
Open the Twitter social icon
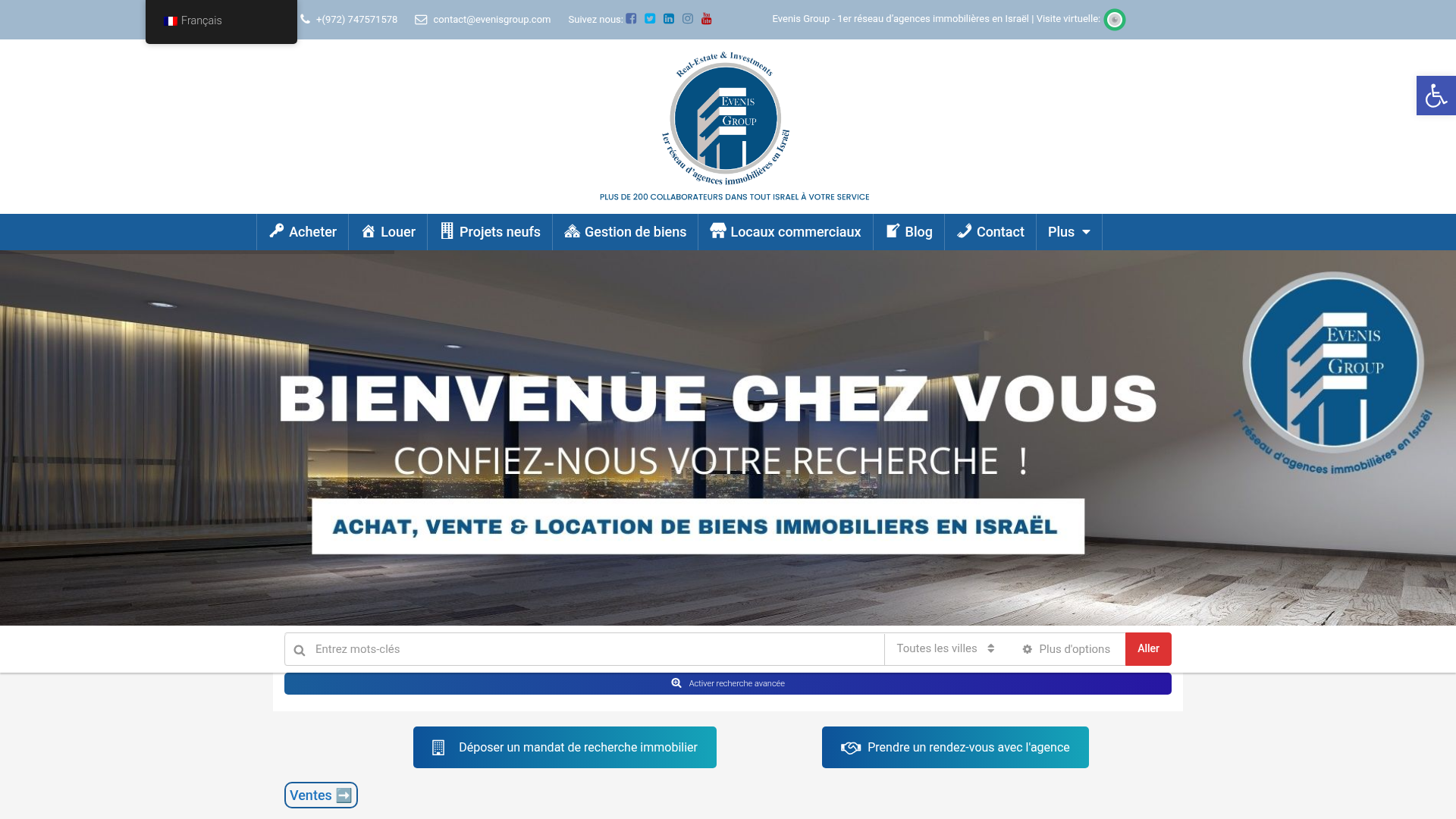pos(650,19)
